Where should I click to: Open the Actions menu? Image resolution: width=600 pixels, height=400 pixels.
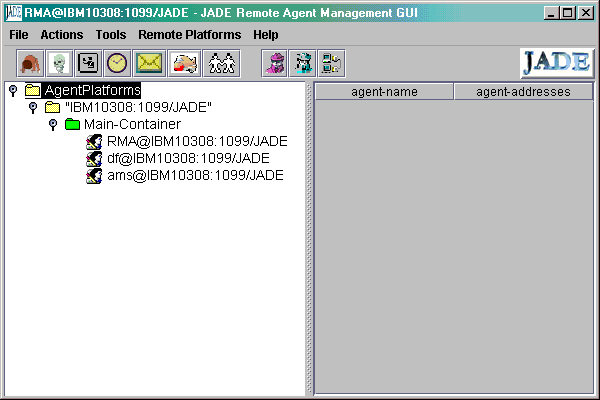click(62, 35)
